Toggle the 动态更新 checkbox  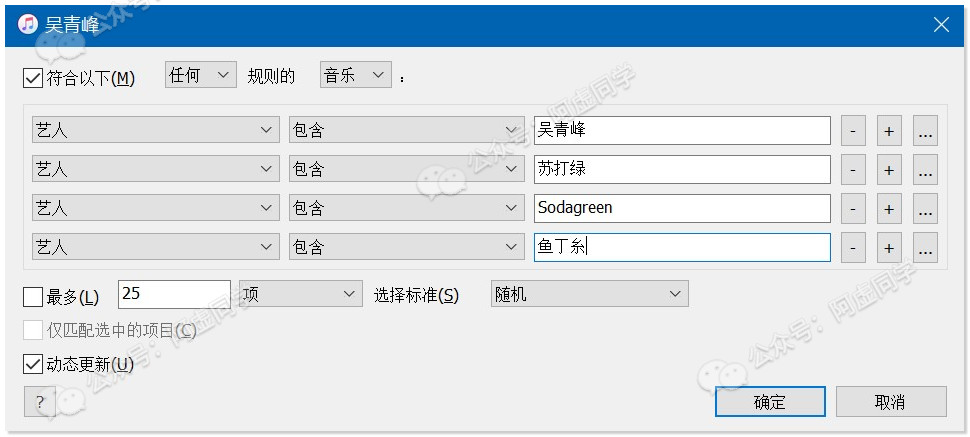point(32,364)
